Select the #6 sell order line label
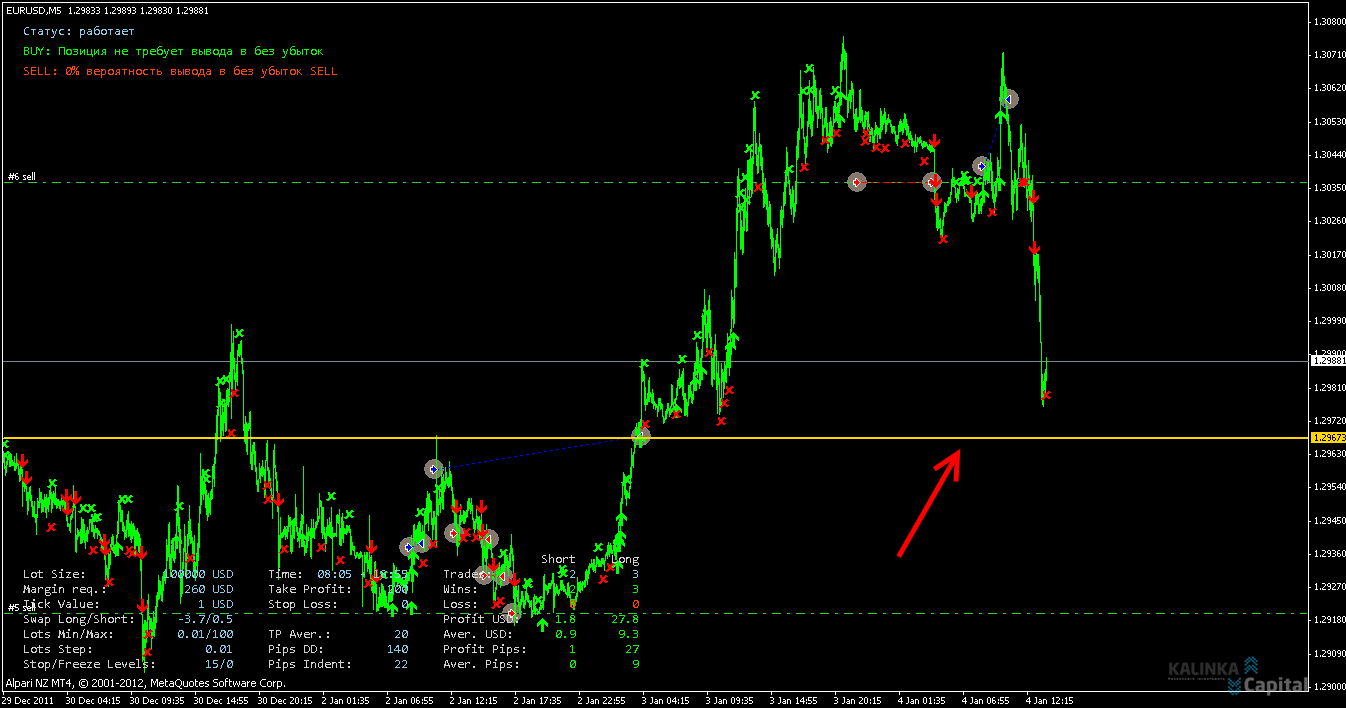 point(22,176)
